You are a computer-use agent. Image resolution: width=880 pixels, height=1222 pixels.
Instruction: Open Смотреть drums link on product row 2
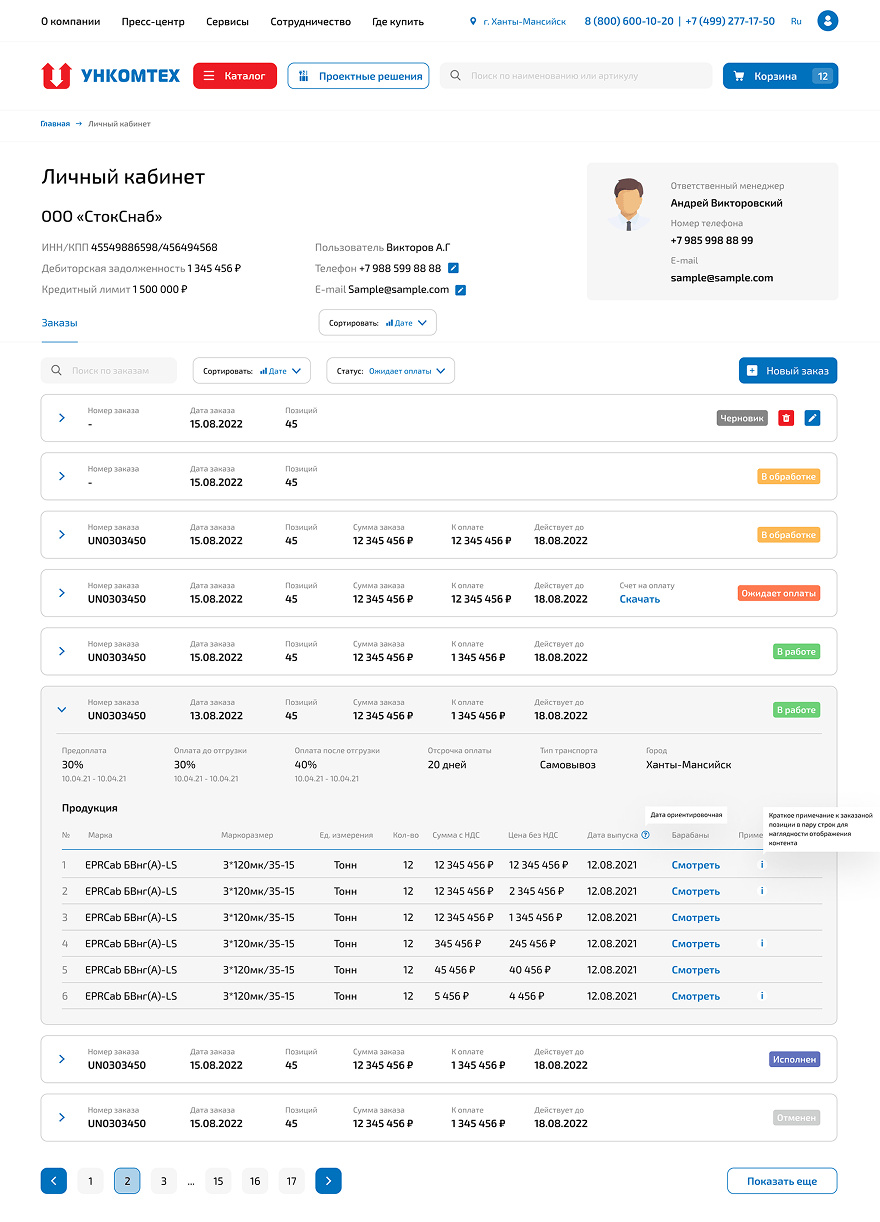(695, 891)
